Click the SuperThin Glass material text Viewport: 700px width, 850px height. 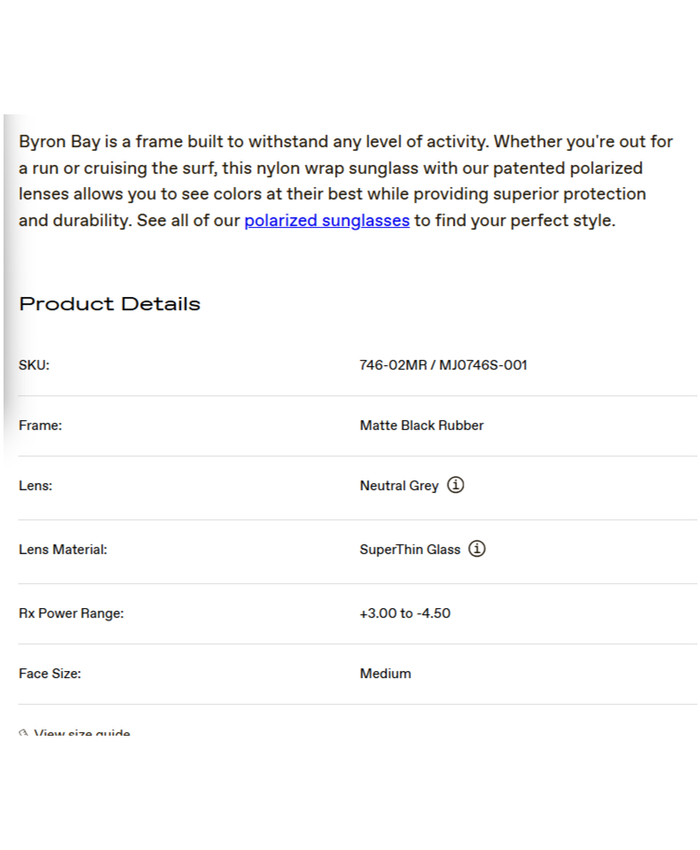click(x=410, y=549)
